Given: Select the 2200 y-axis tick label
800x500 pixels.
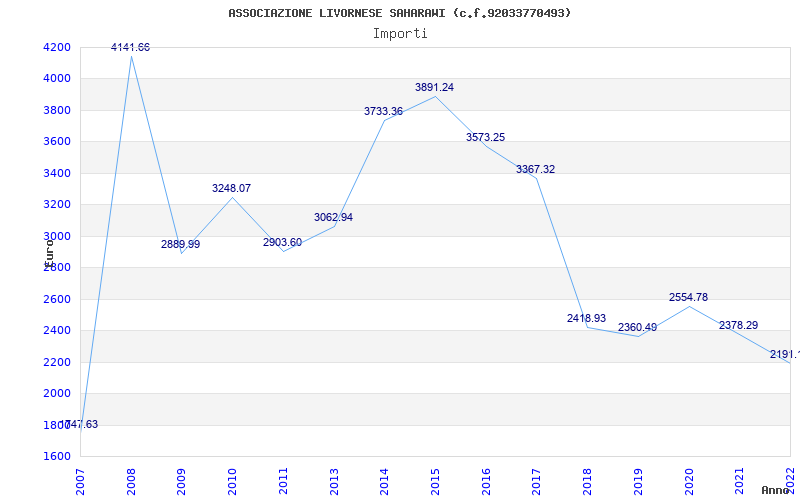Looking at the screenshot, I should 57,362.
